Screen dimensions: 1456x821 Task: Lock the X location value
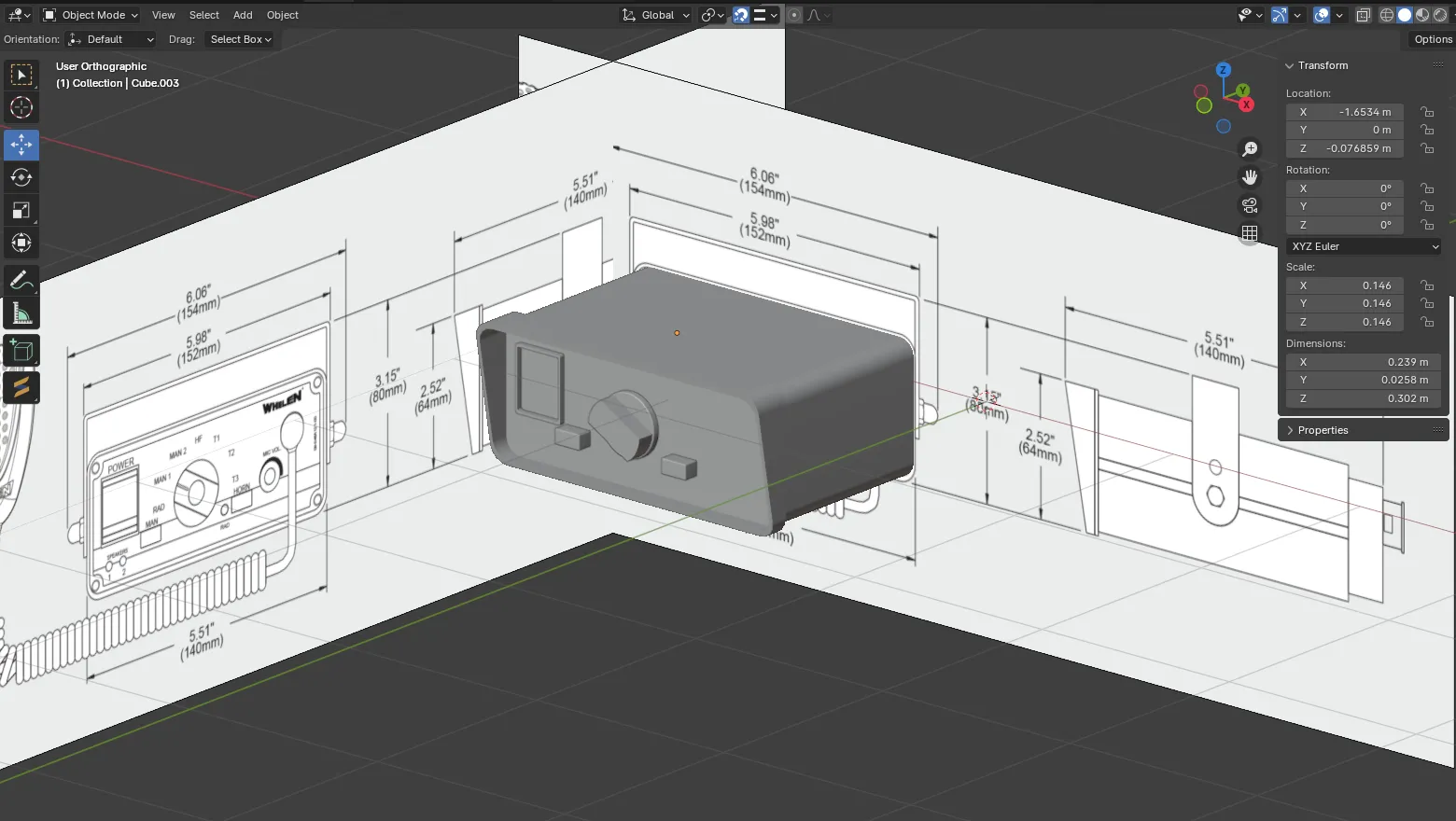tap(1427, 112)
